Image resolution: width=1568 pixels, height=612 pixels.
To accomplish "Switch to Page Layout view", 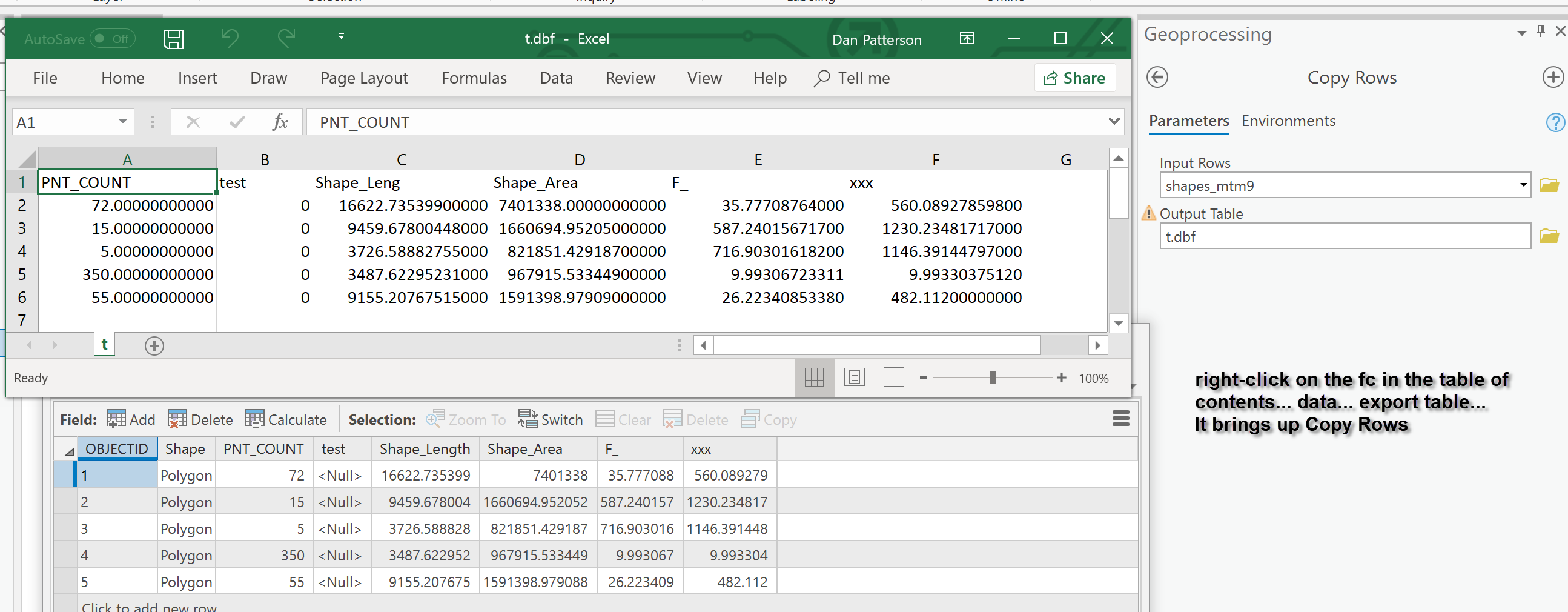I will (x=854, y=377).
